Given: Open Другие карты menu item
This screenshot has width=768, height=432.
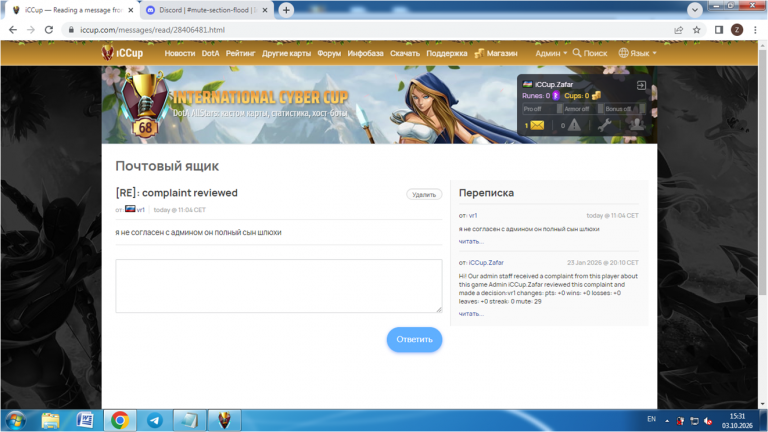Looking at the screenshot, I should coord(286,53).
